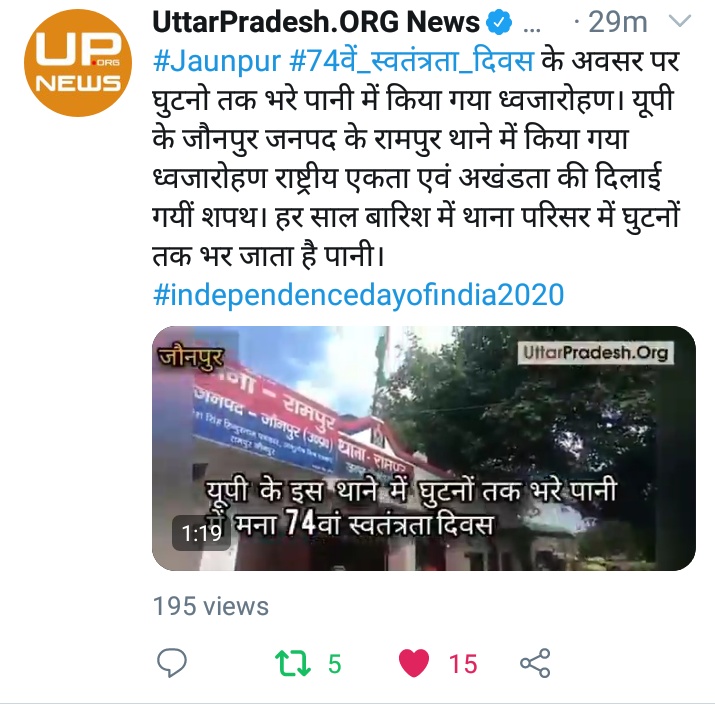The image size is (715, 712).
Task: Click the UttarPradesh.Org watermark in the video
Action: coord(596,353)
